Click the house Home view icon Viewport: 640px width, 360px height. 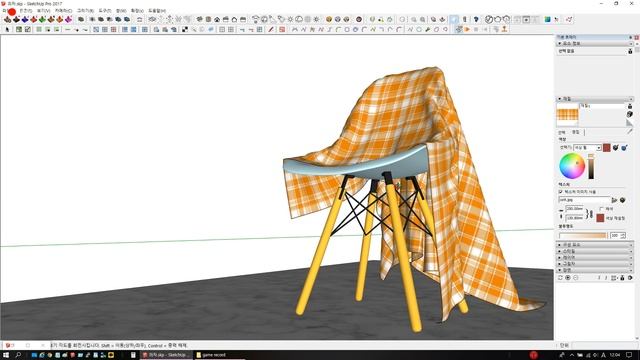coord(217,19)
